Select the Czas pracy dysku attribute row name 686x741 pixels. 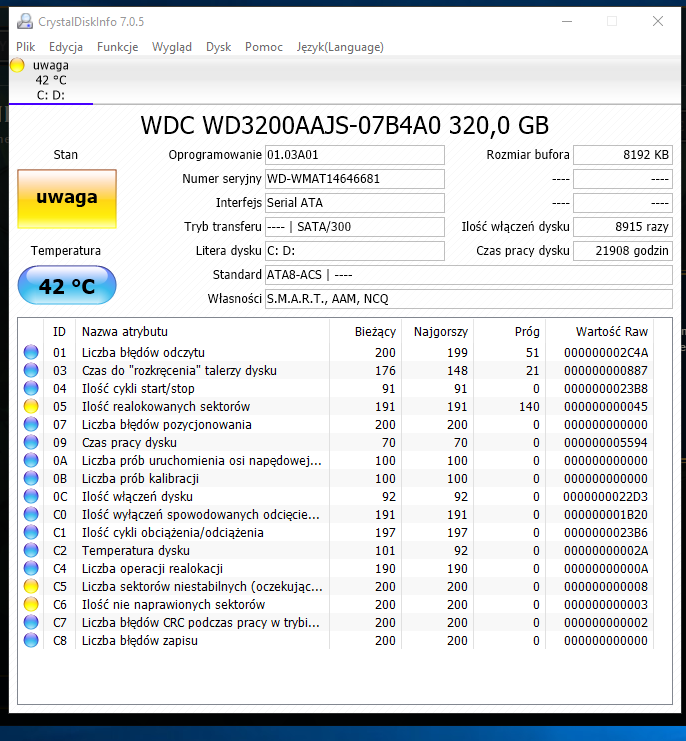coord(129,442)
